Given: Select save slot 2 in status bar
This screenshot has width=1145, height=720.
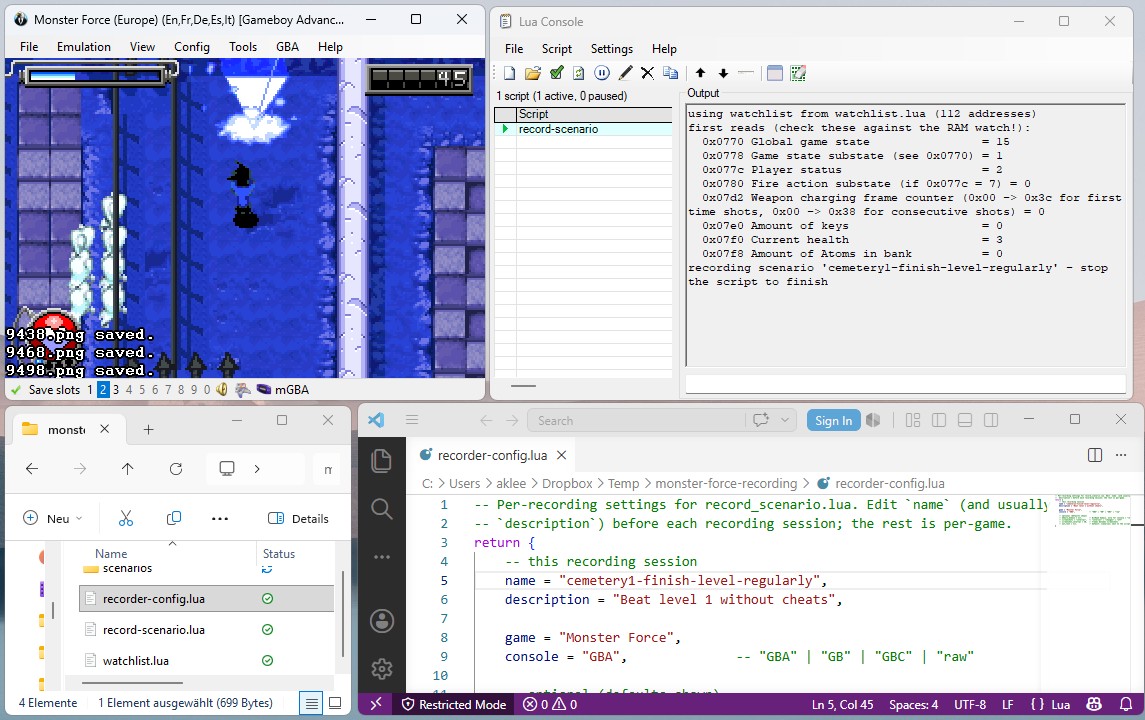Looking at the screenshot, I should point(103,390).
